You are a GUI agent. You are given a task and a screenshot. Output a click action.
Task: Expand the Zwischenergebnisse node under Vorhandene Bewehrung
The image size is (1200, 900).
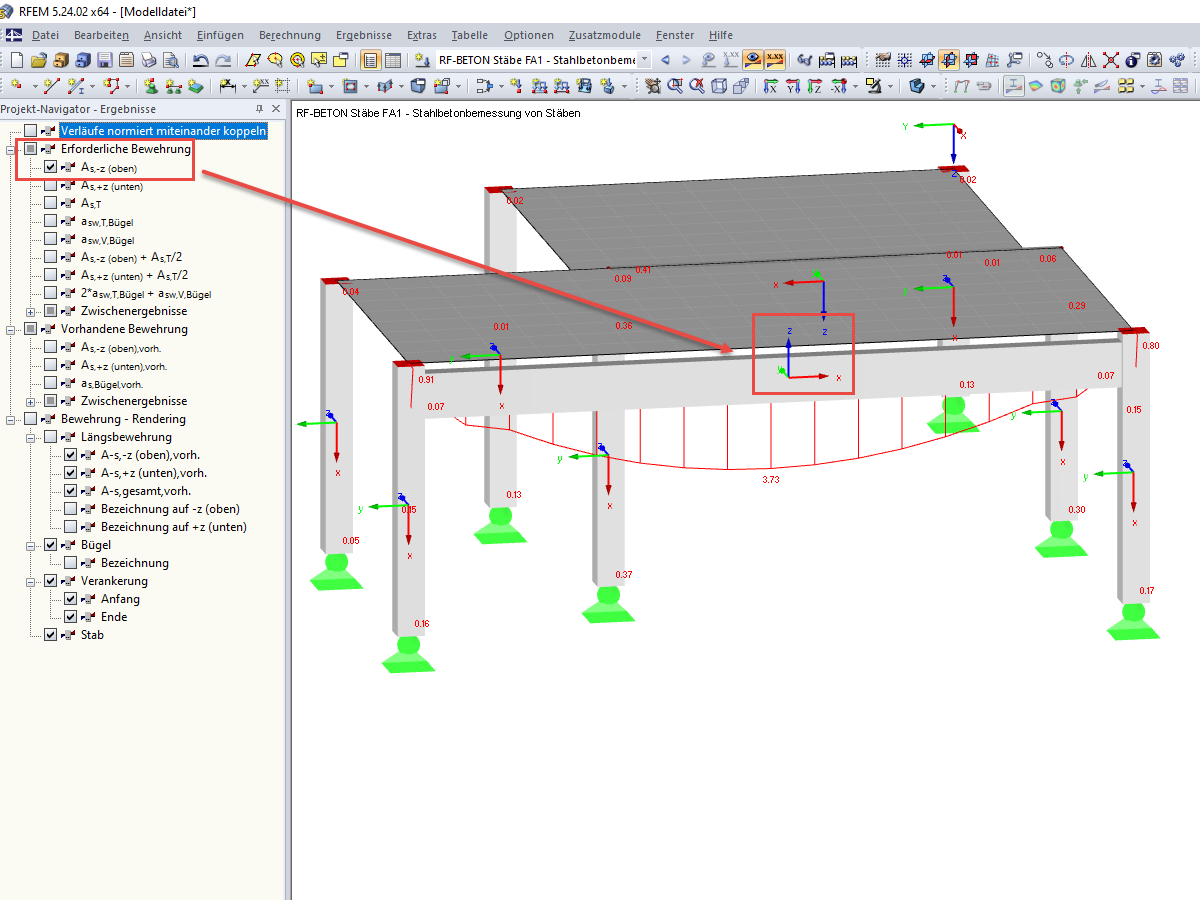tap(30, 401)
